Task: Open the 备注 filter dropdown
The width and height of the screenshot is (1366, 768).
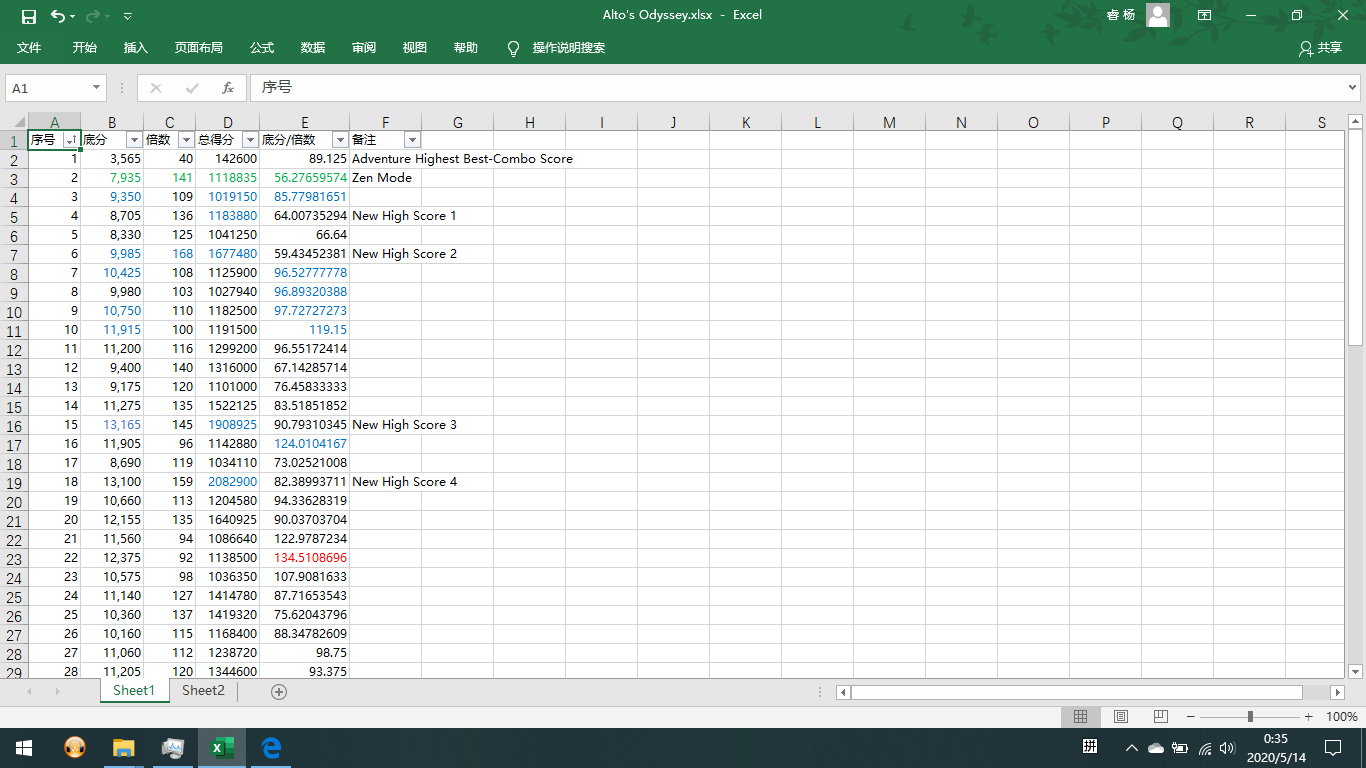Action: pyautogui.click(x=412, y=140)
